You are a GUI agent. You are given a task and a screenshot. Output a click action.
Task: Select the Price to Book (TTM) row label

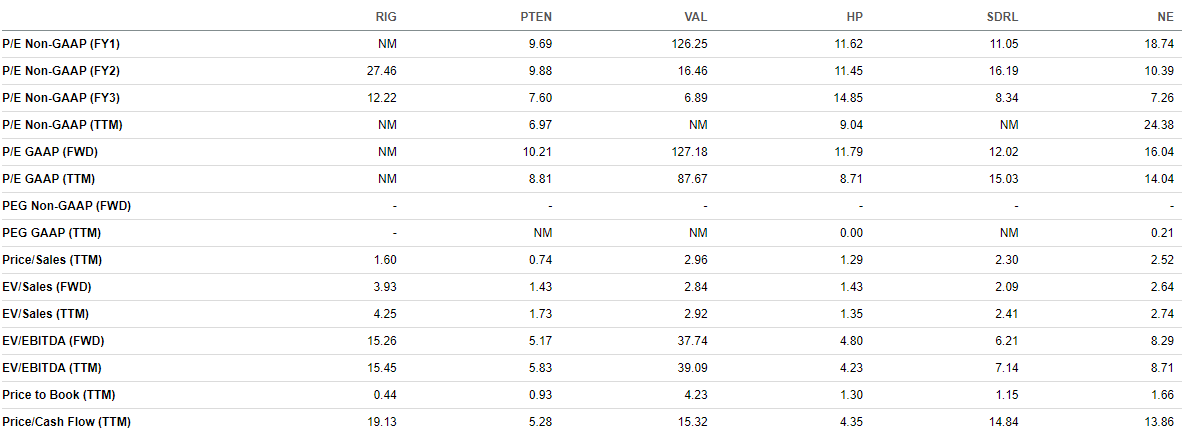57,395
